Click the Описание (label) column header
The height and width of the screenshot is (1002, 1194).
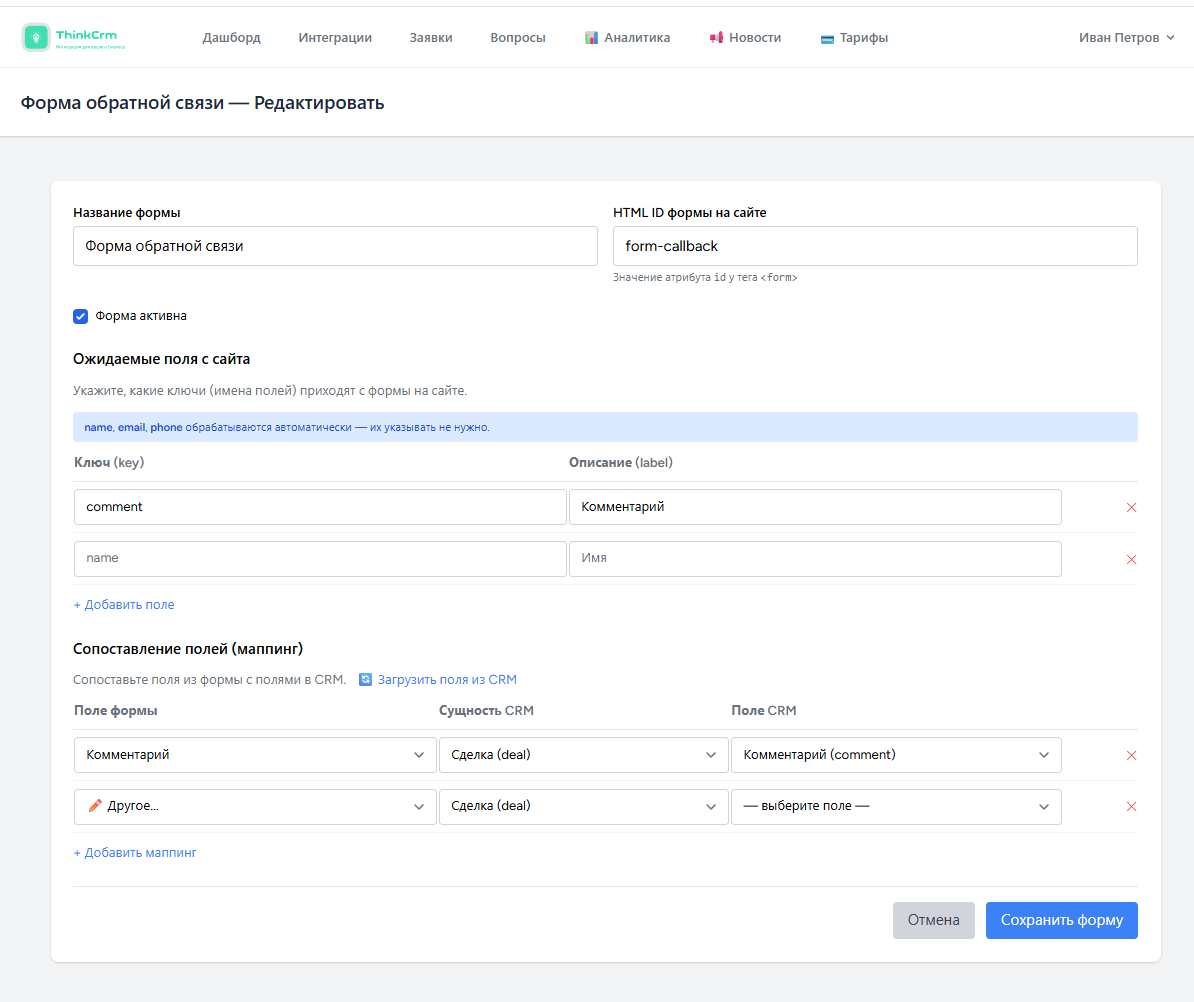[621, 462]
